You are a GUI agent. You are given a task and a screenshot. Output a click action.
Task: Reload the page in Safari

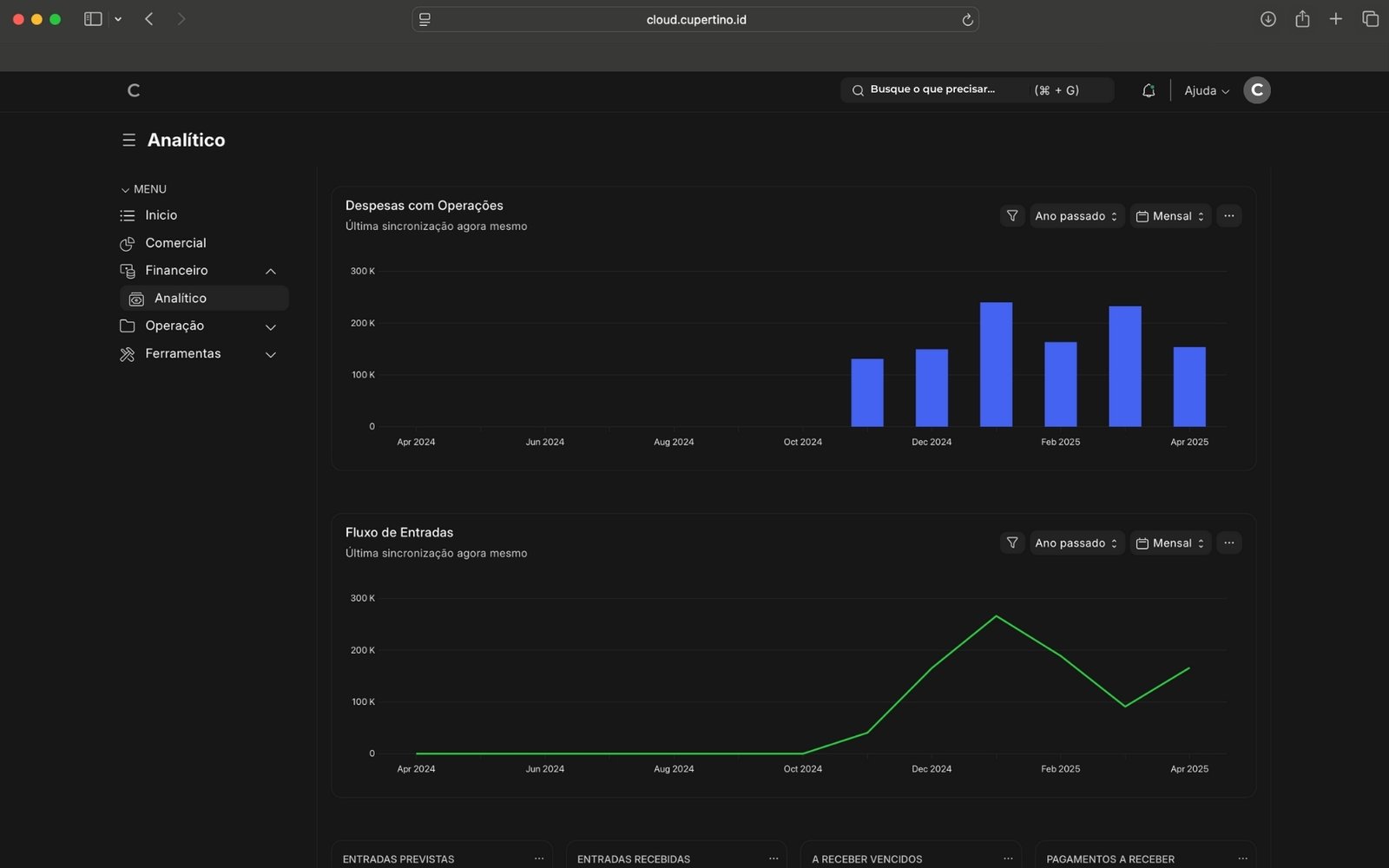967,19
